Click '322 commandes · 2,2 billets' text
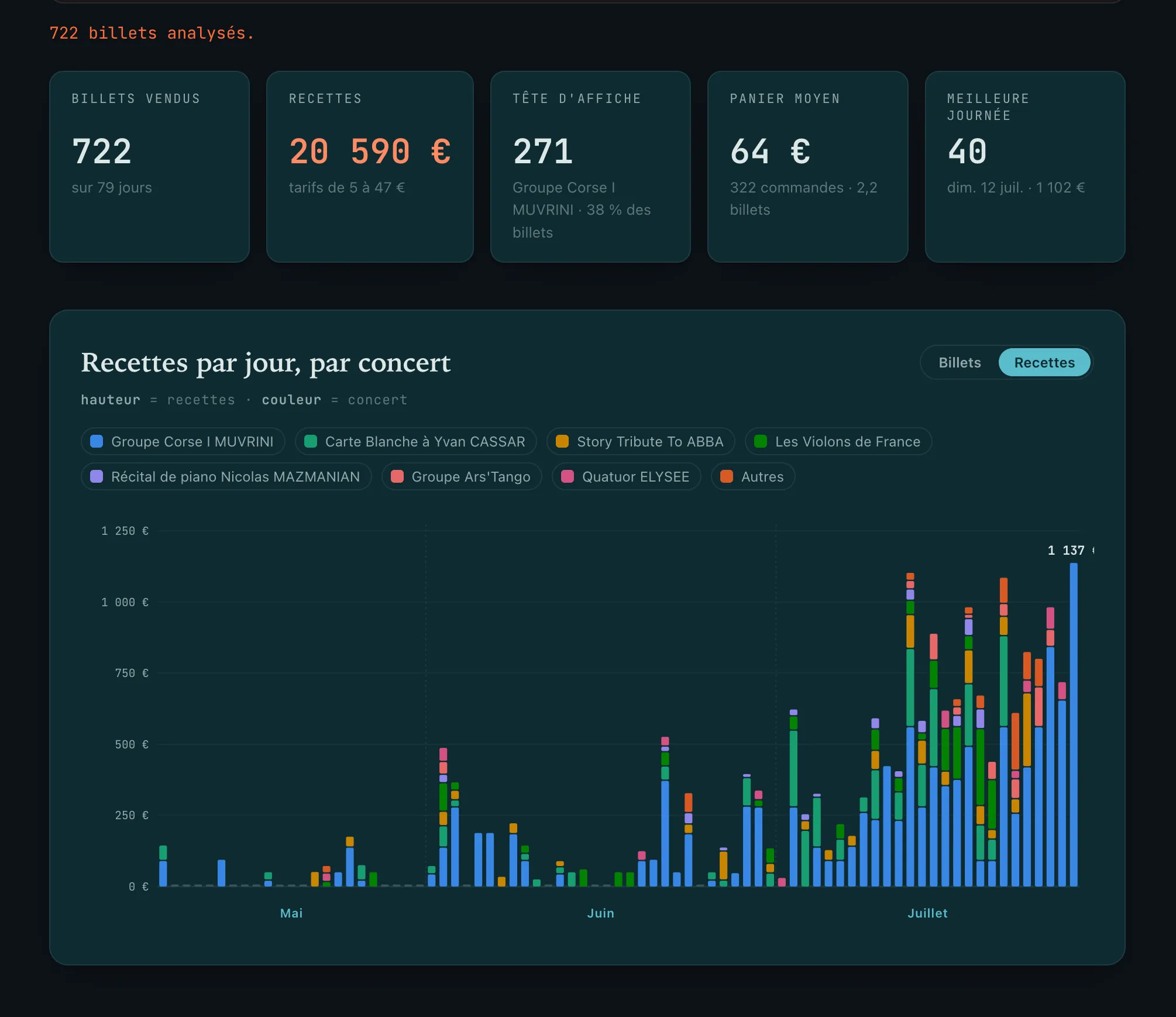This screenshot has height=1017, width=1176. pos(804,199)
